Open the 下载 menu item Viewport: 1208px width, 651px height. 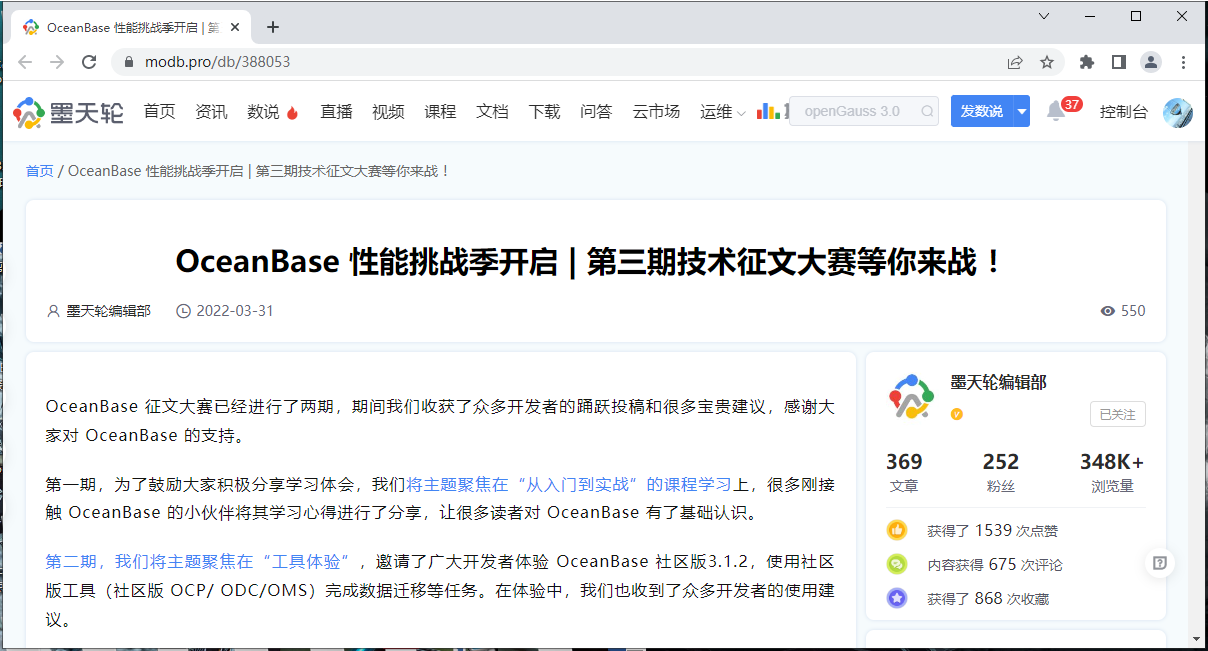(x=544, y=112)
